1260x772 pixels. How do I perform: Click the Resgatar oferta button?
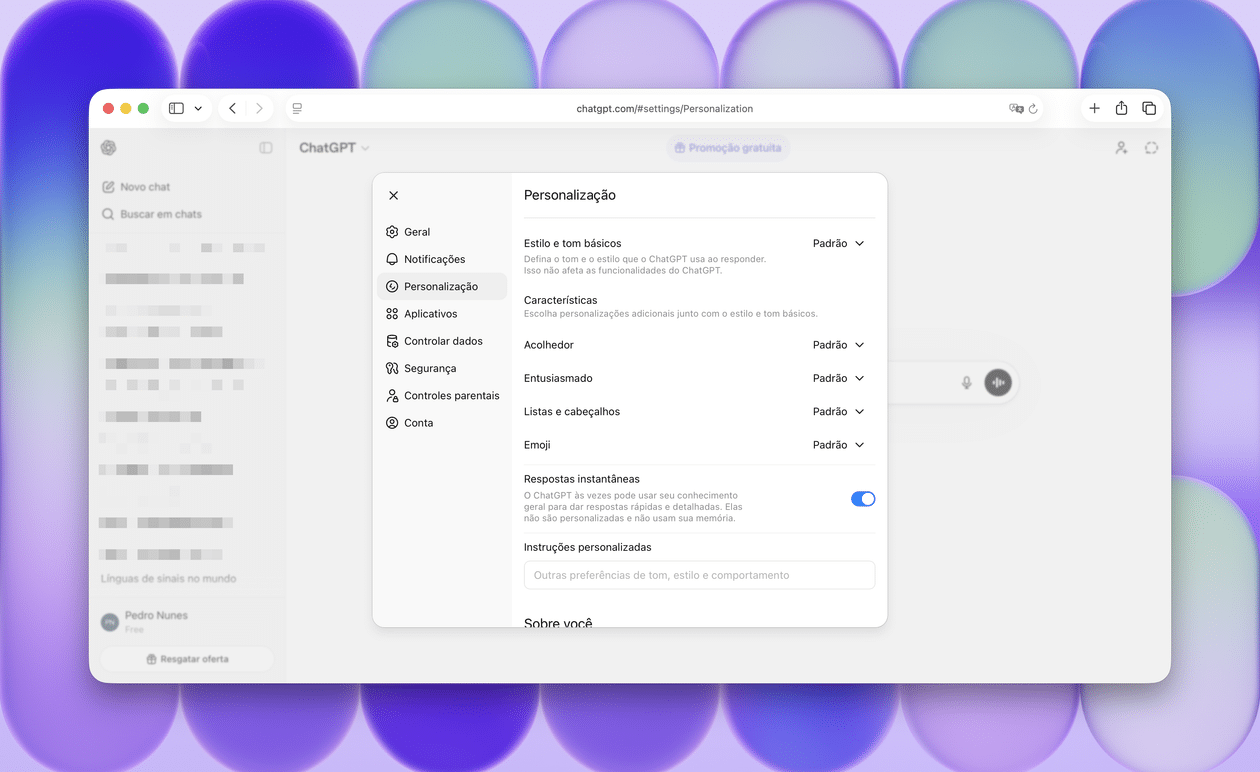coord(187,659)
